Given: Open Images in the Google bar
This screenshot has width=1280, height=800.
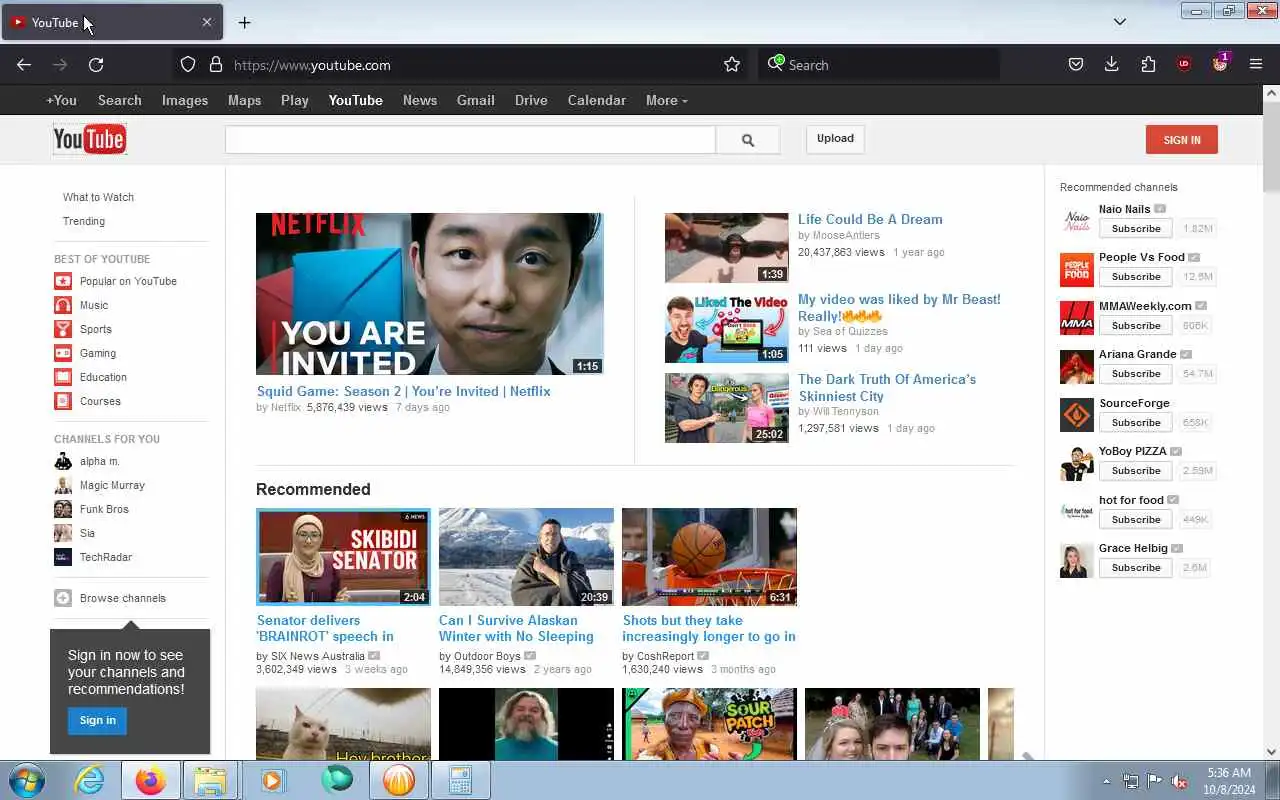Looking at the screenshot, I should (185, 100).
